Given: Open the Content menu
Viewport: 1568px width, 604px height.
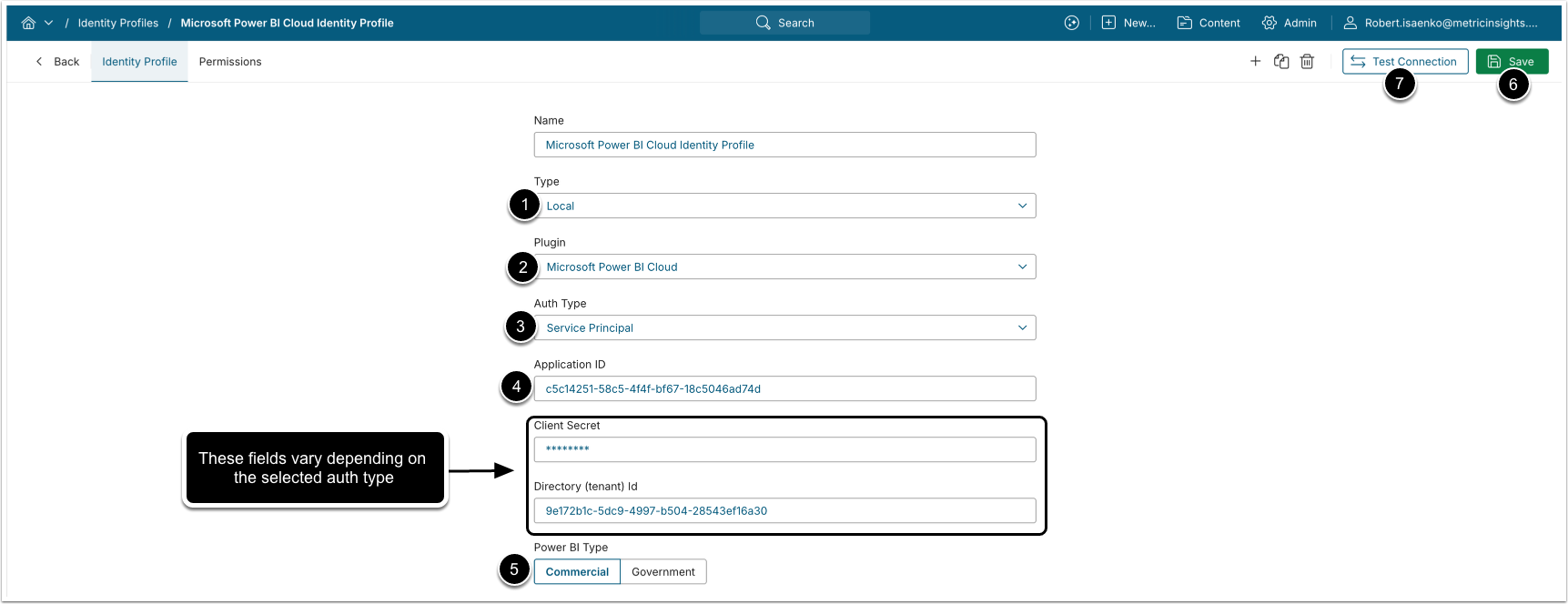Looking at the screenshot, I should pyautogui.click(x=1209, y=23).
